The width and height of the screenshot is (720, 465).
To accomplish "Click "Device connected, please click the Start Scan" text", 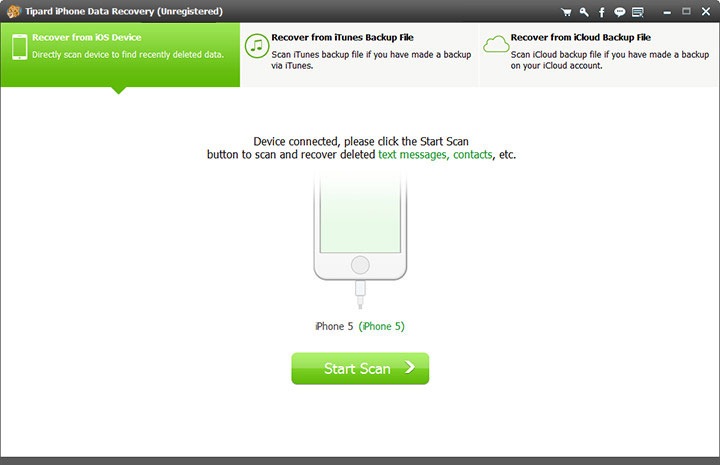I will coord(361,141).
